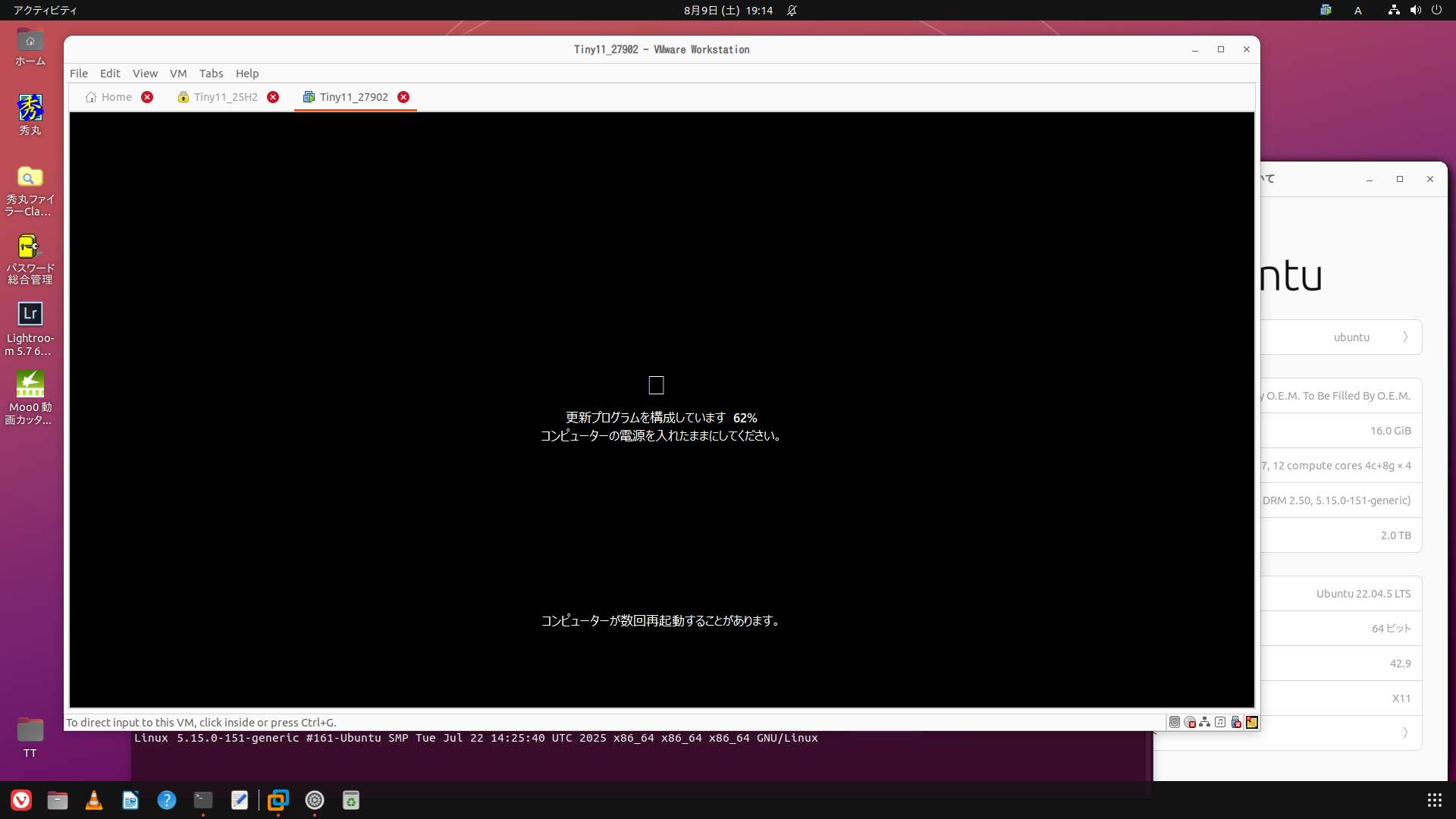
Task: Open the Edit menu
Action: click(110, 74)
